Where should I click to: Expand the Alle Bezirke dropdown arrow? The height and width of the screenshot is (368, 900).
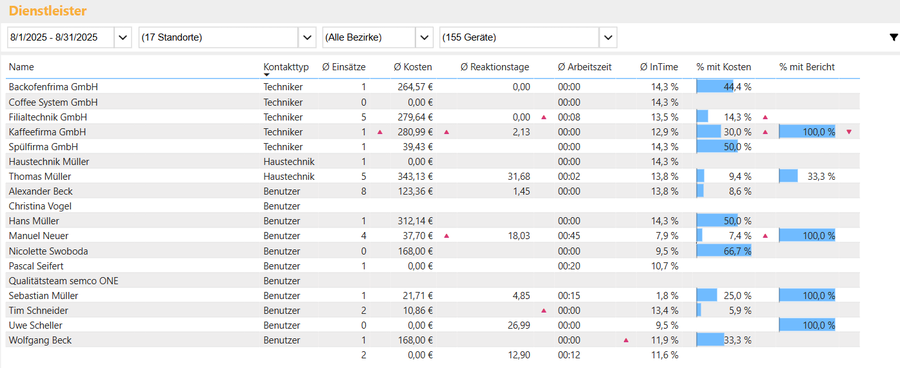tap(424, 37)
